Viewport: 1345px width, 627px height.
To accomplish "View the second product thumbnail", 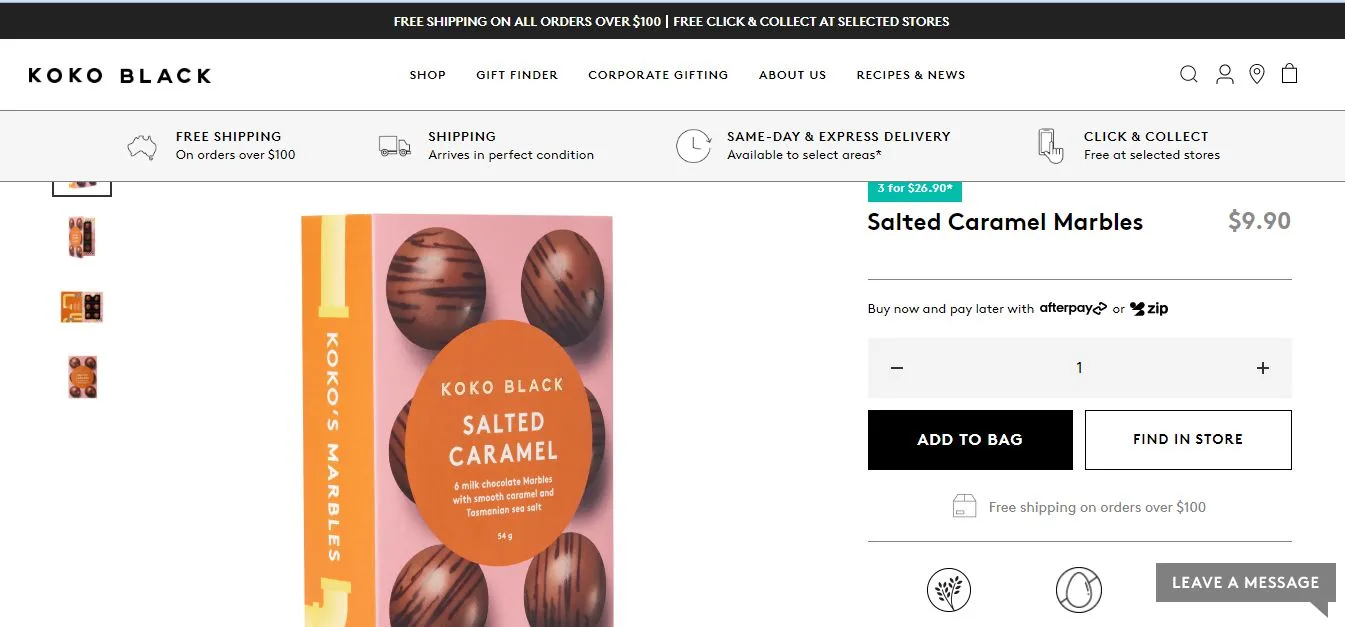I will (82, 238).
